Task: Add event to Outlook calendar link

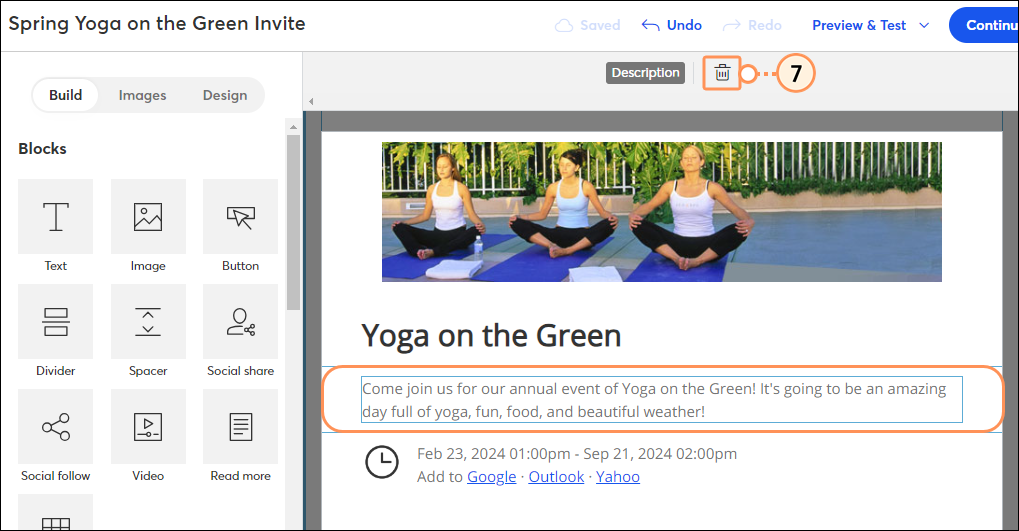Action: point(556,476)
